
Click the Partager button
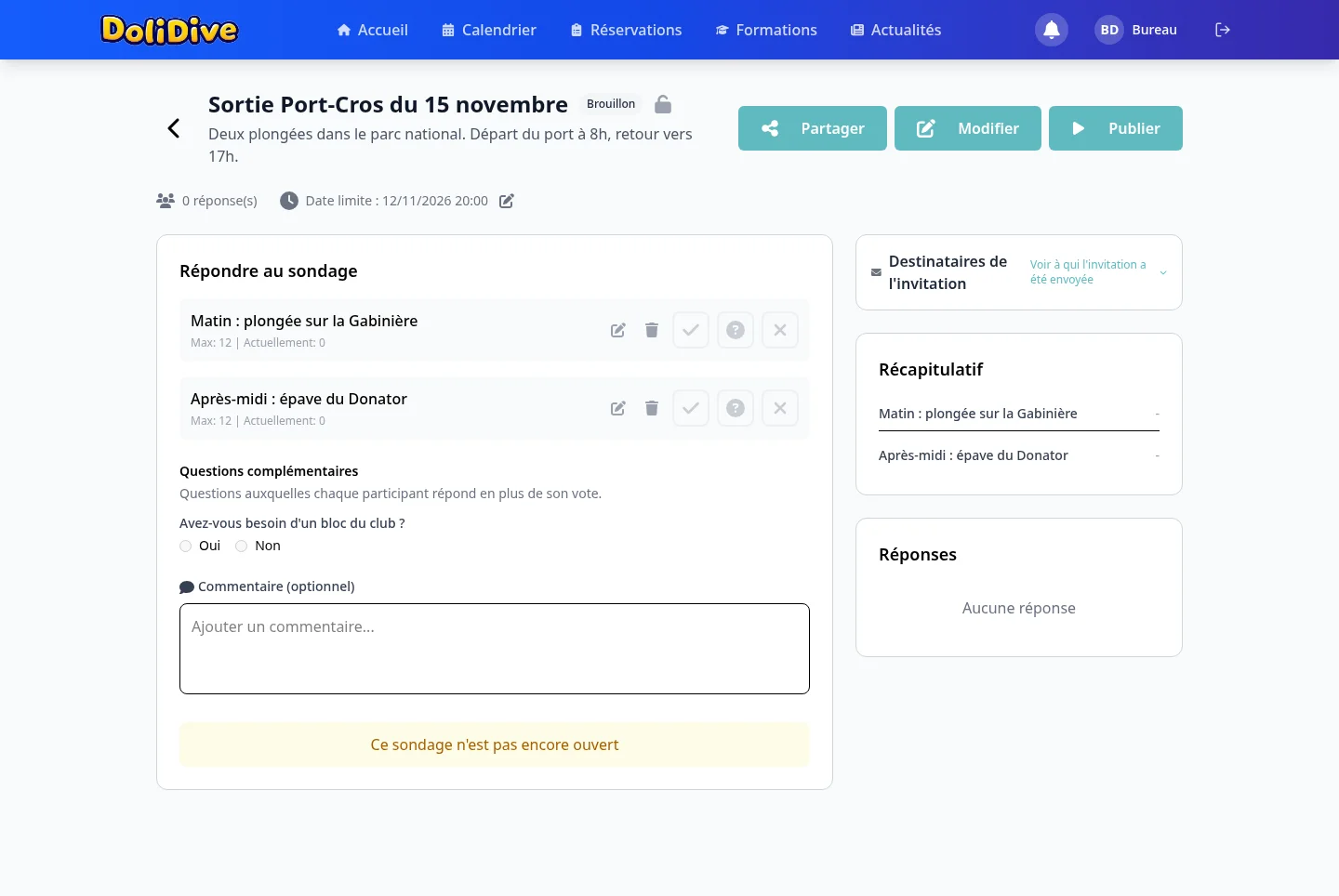click(813, 128)
